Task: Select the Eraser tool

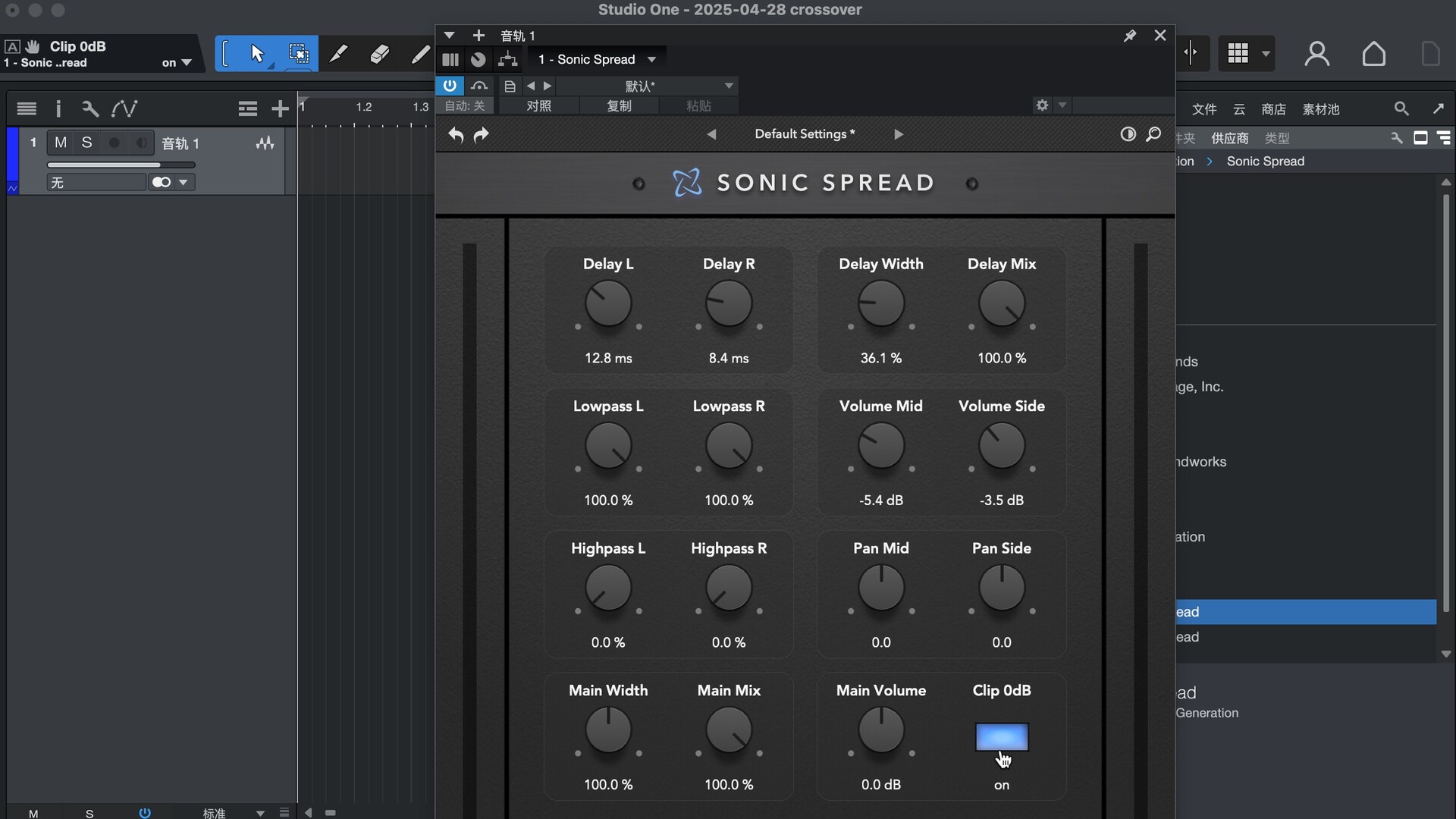Action: (379, 54)
